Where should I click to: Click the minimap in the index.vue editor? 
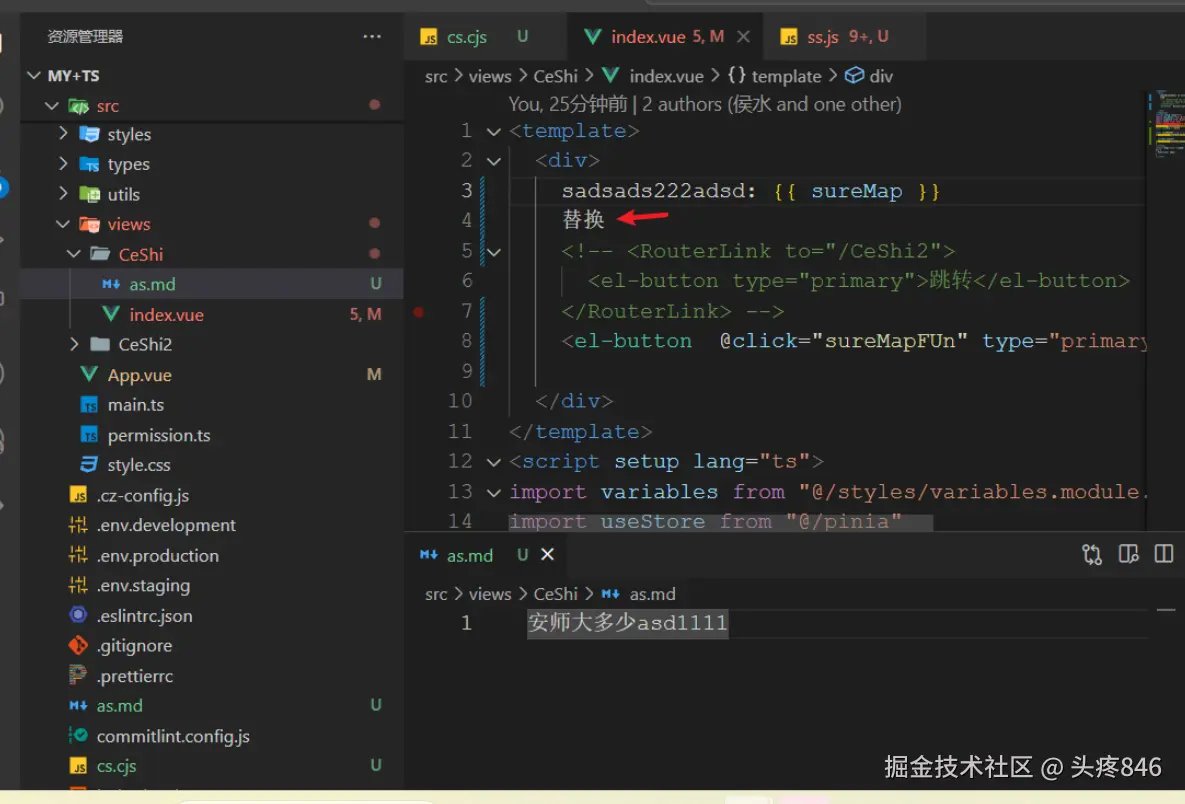pos(1168,123)
